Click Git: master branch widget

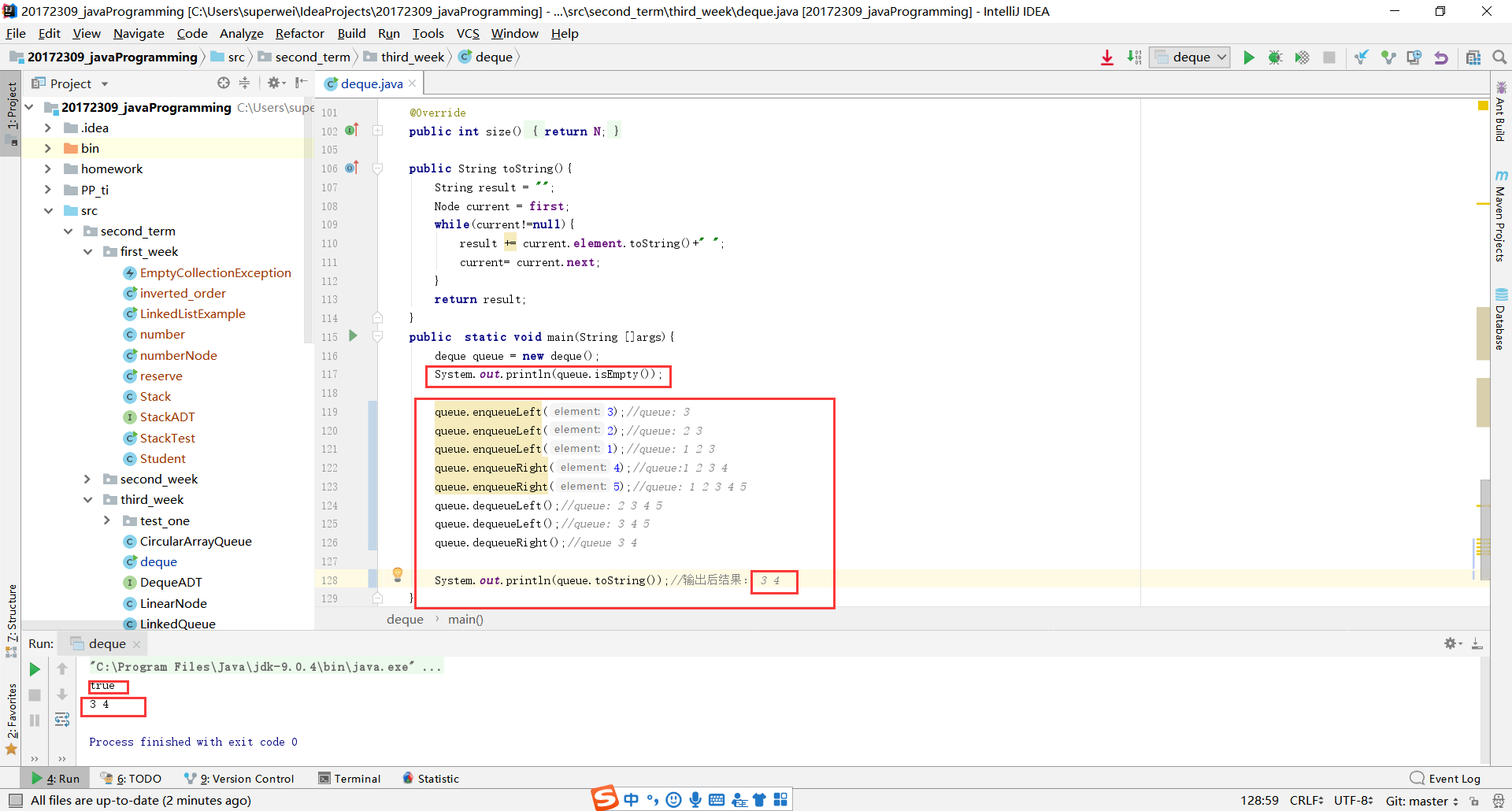coord(1421,801)
